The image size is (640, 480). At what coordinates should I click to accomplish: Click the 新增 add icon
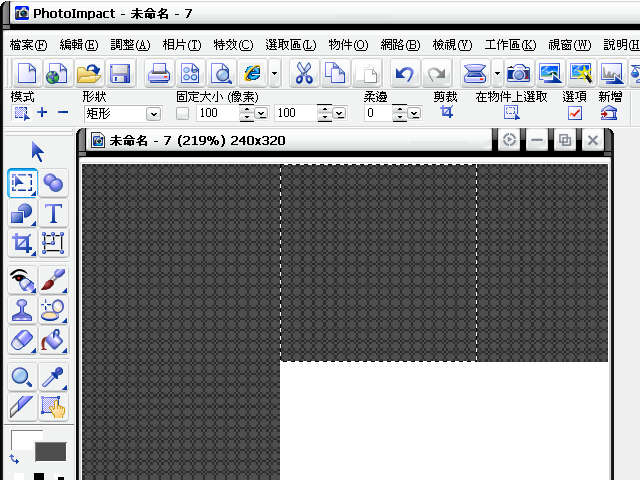click(x=609, y=113)
